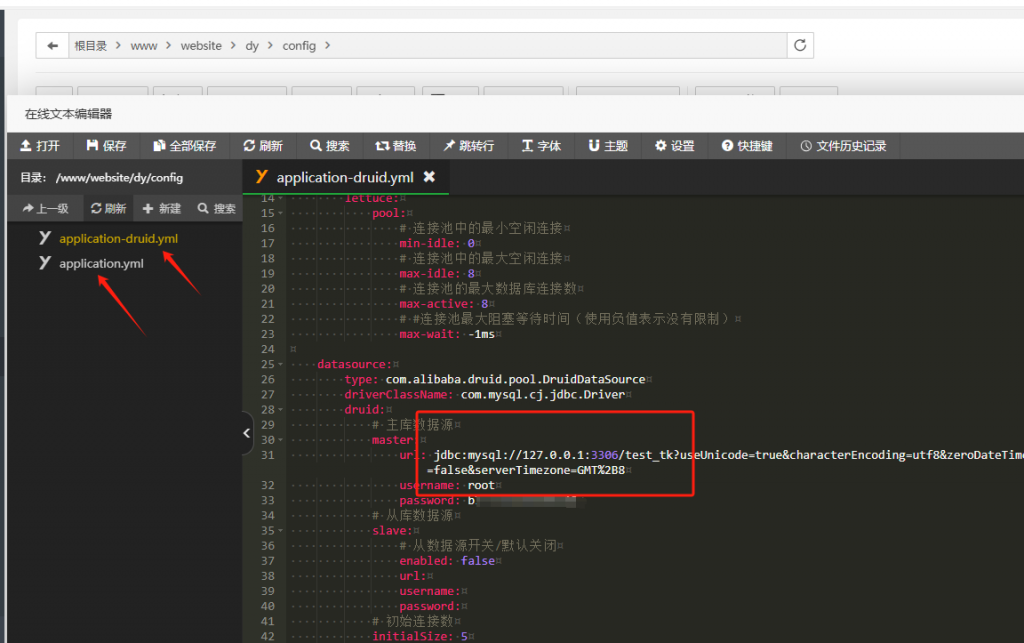Create new item with 新建 button
Screen dimensions: 1024x643
point(162,209)
